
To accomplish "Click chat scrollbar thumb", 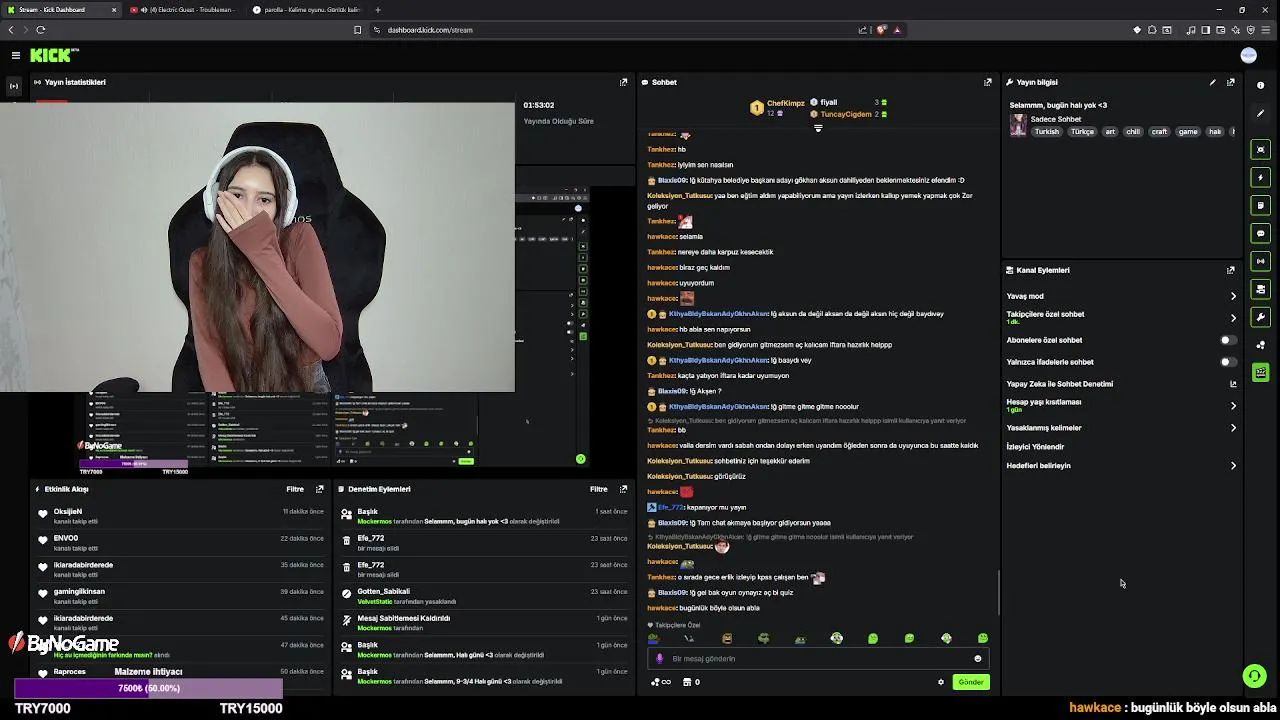I will pyautogui.click(x=999, y=592).
